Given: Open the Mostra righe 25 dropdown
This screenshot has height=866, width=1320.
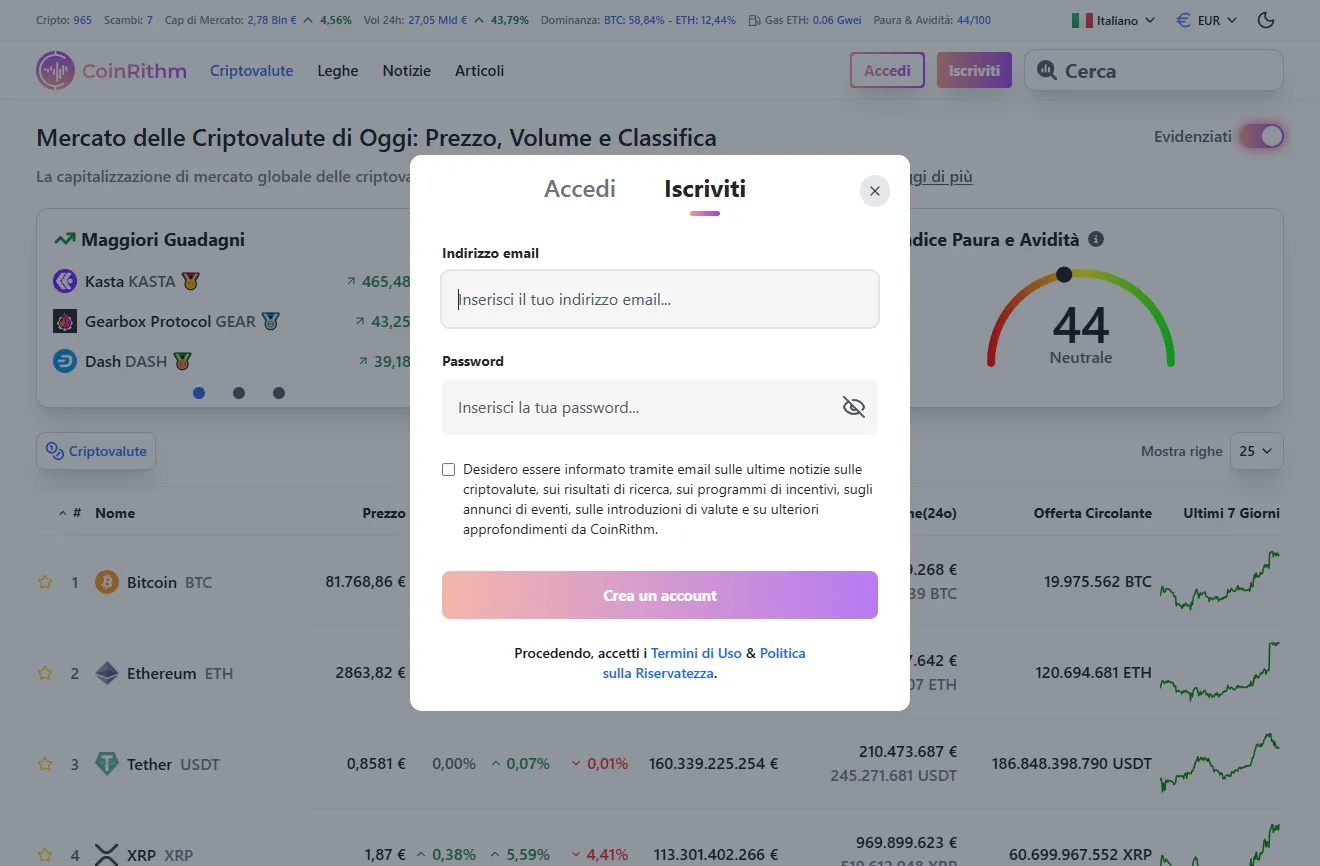Looking at the screenshot, I should click(x=1257, y=451).
